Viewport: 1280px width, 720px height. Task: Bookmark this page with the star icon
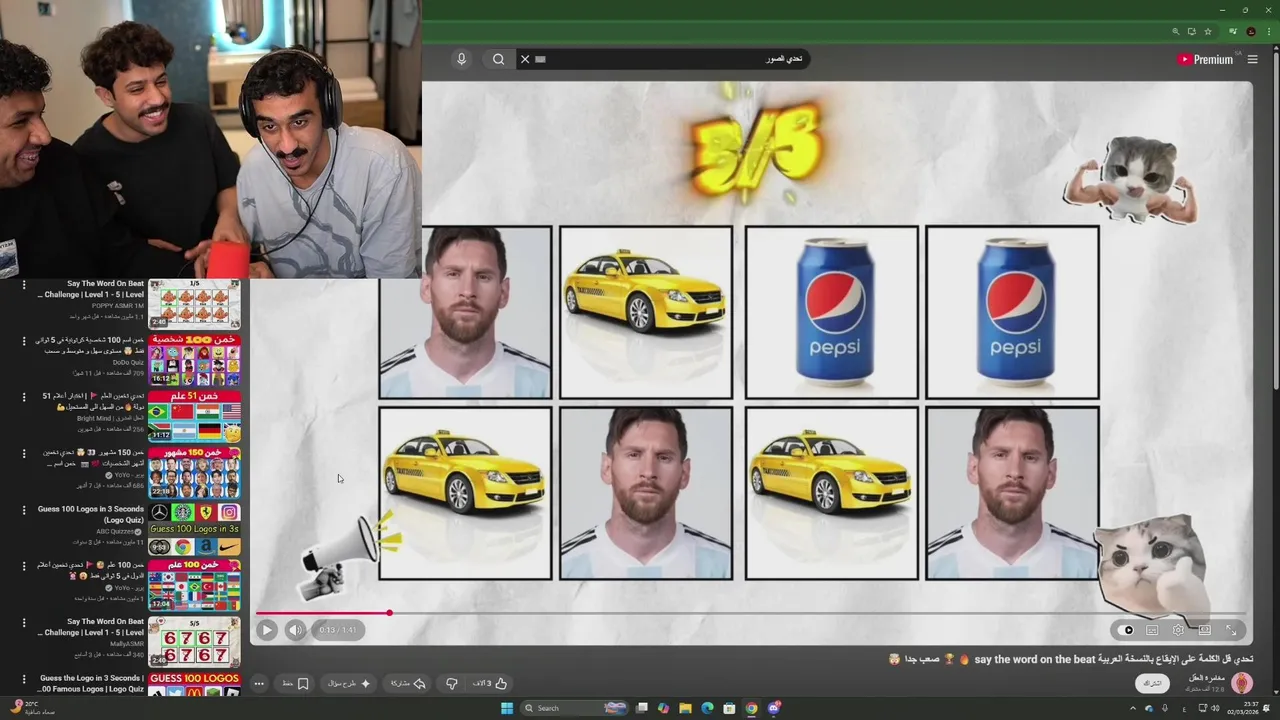1208,32
